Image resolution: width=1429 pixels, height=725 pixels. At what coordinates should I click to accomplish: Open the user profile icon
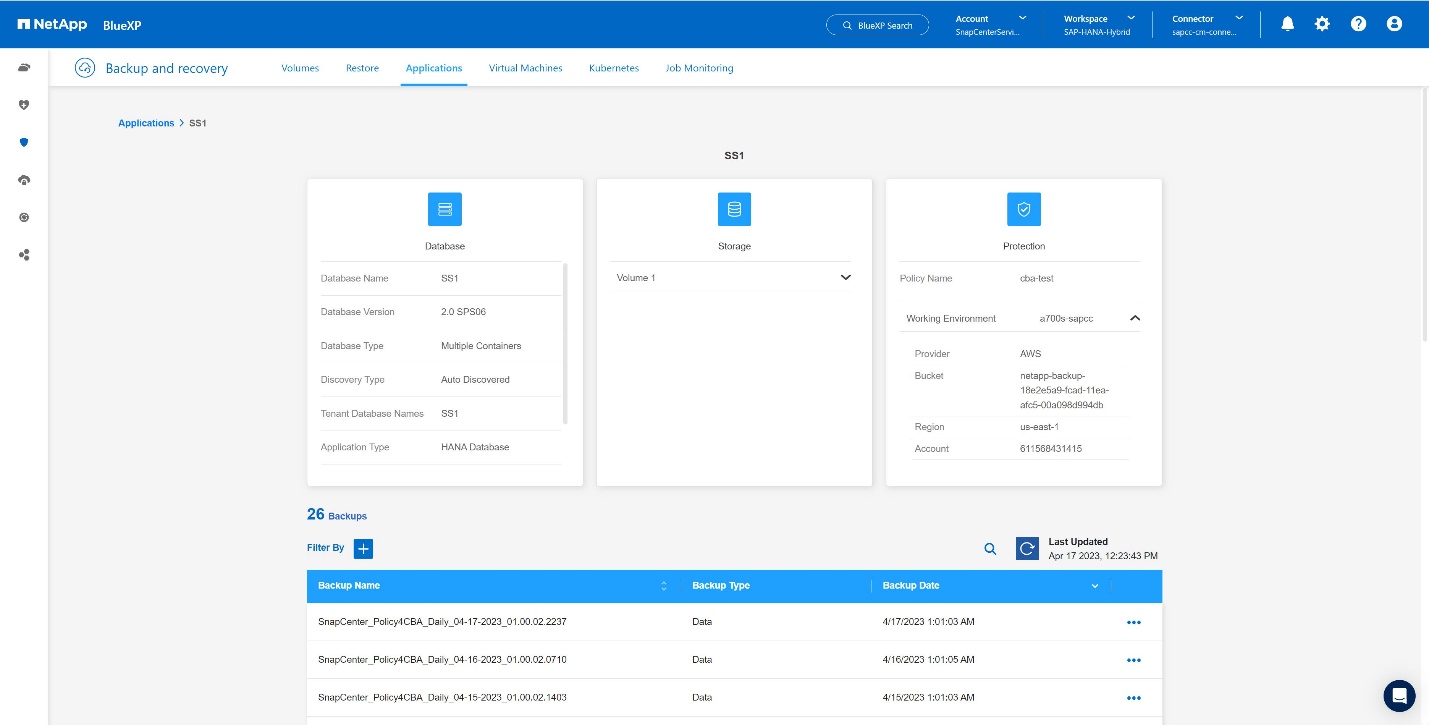point(1394,24)
